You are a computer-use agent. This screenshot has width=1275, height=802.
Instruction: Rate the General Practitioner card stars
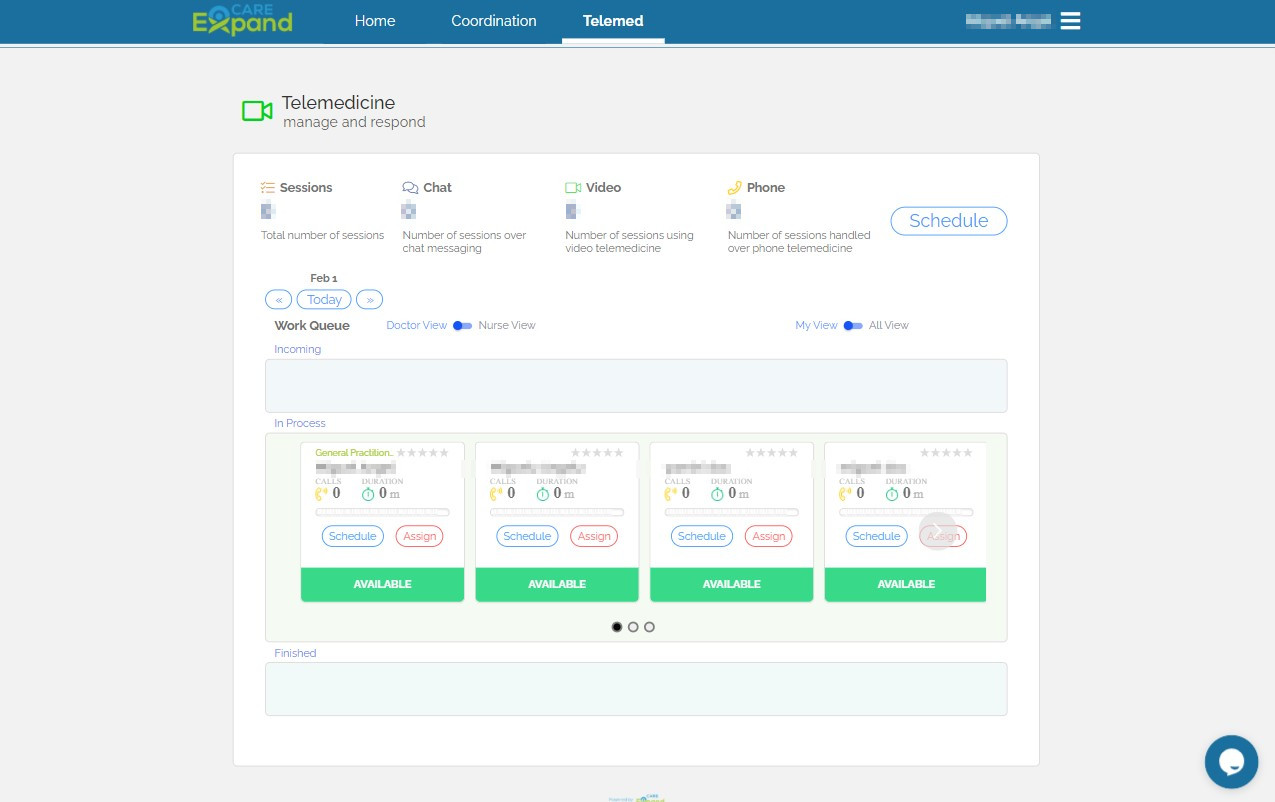(424, 453)
